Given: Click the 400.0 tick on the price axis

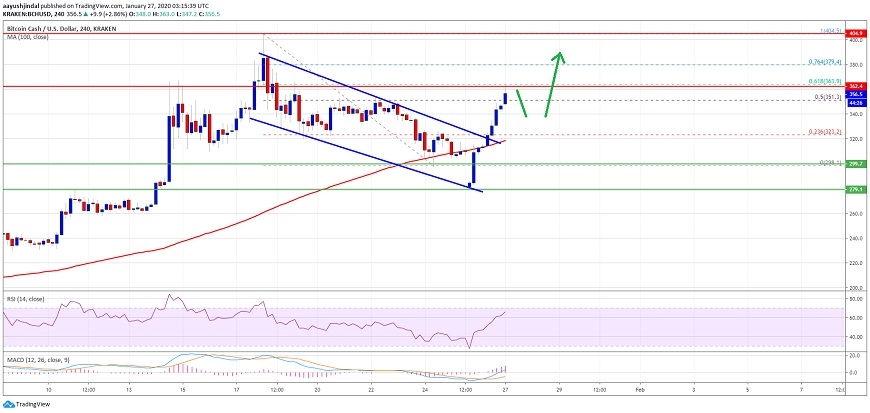Looking at the screenshot, I should click(854, 41).
